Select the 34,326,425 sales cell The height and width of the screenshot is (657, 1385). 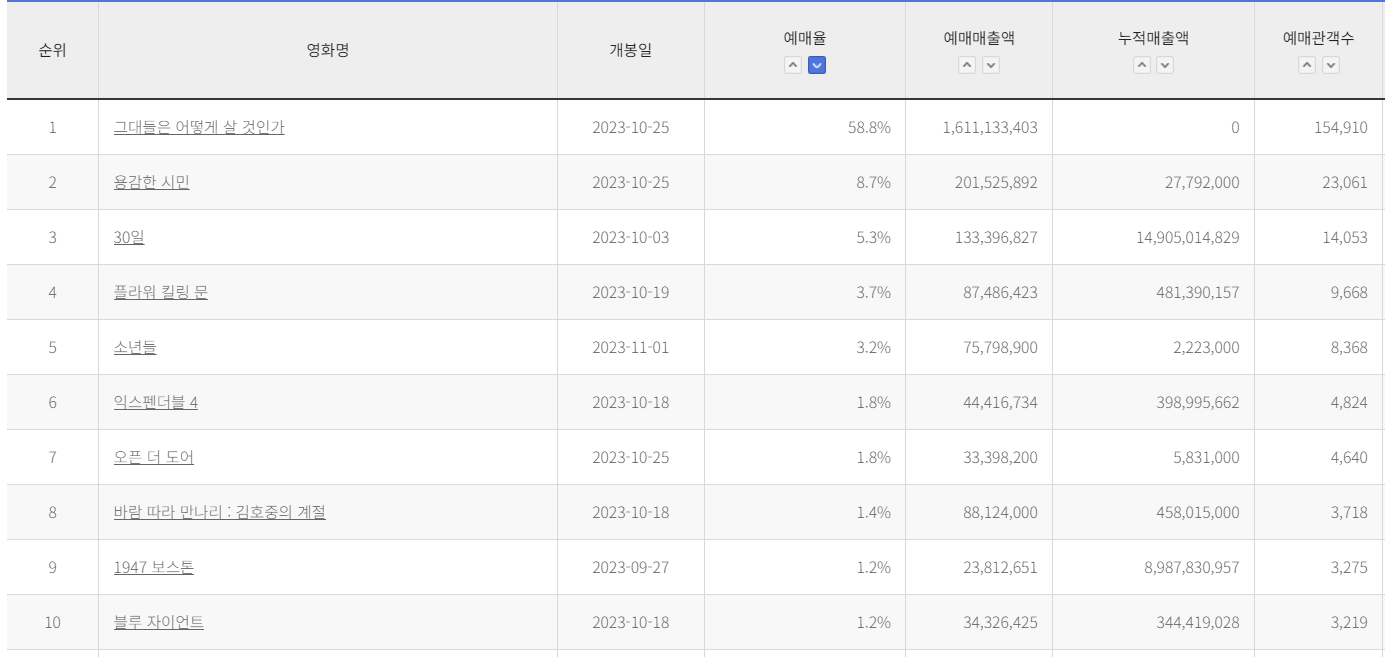point(979,622)
